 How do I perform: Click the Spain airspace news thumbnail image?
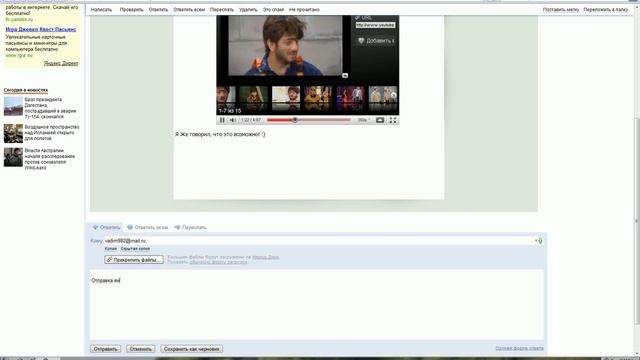tap(13, 133)
